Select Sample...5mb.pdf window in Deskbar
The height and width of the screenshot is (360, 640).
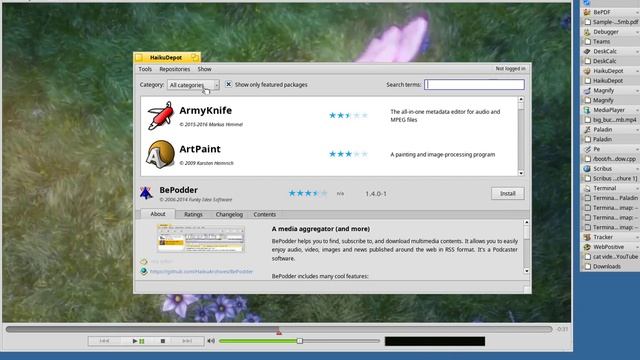[610, 22]
